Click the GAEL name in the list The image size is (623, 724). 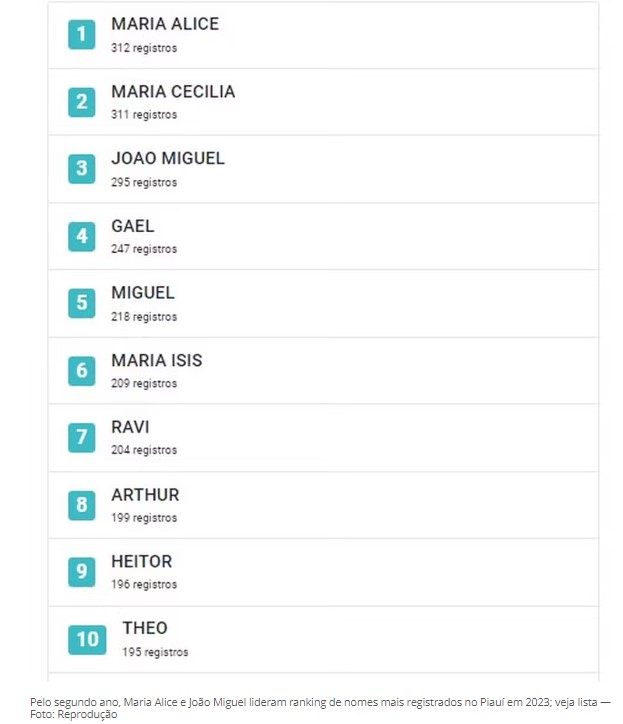click(x=133, y=226)
